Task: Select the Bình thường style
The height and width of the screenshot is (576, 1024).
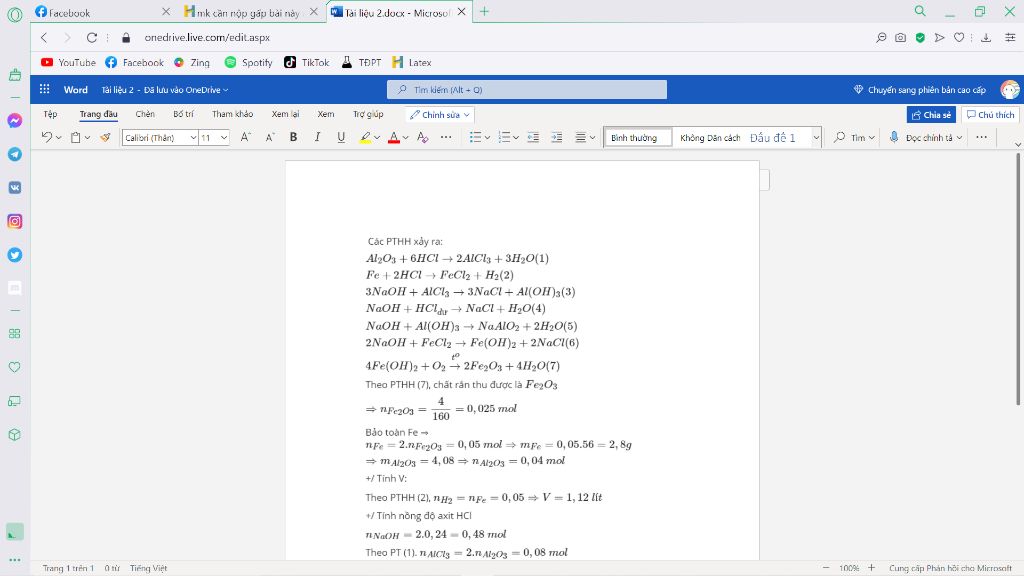Action: pyautogui.click(x=639, y=138)
